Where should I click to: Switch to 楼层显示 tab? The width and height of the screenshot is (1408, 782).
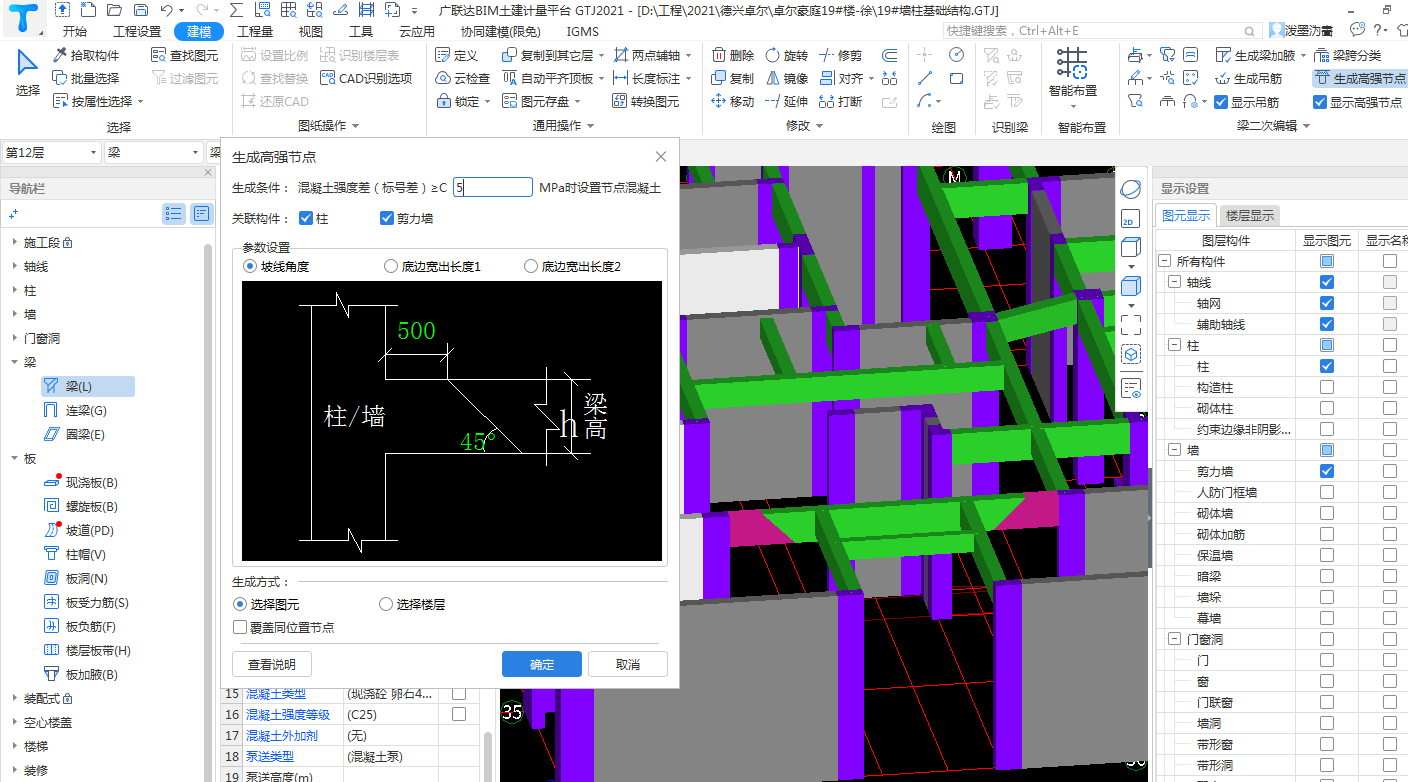tap(1250, 215)
